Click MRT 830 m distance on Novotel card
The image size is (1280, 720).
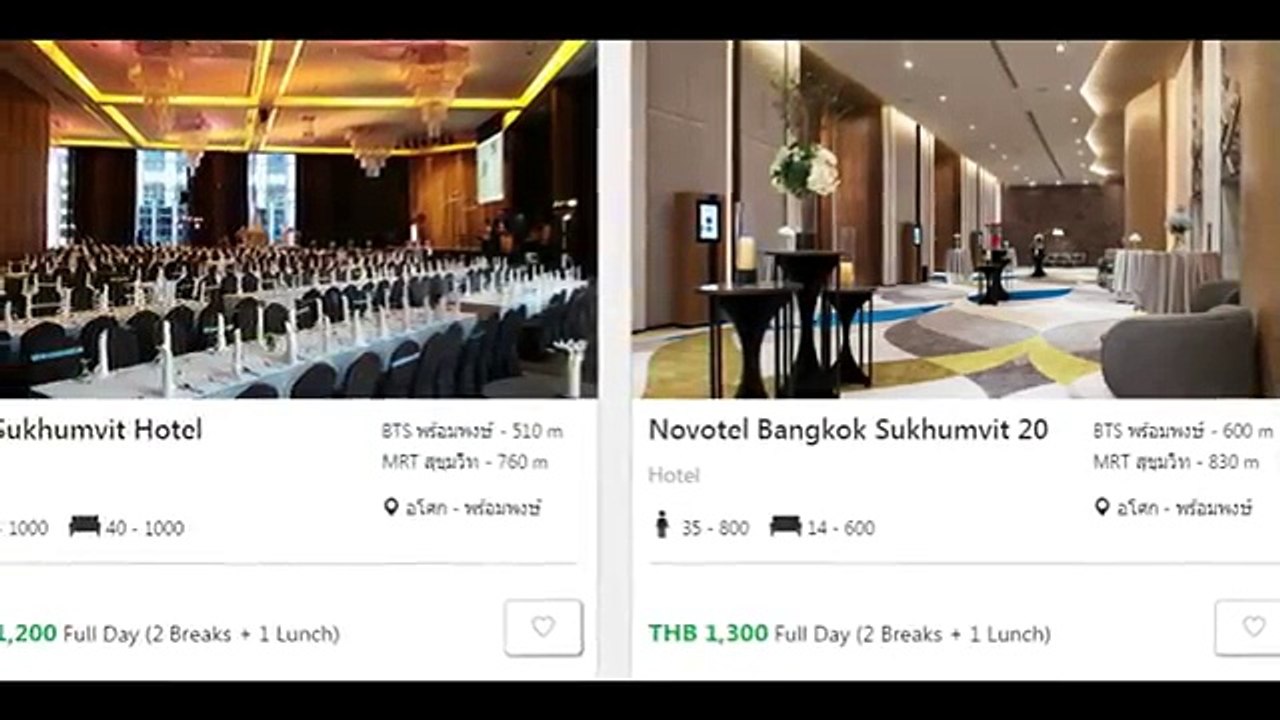coord(1176,462)
